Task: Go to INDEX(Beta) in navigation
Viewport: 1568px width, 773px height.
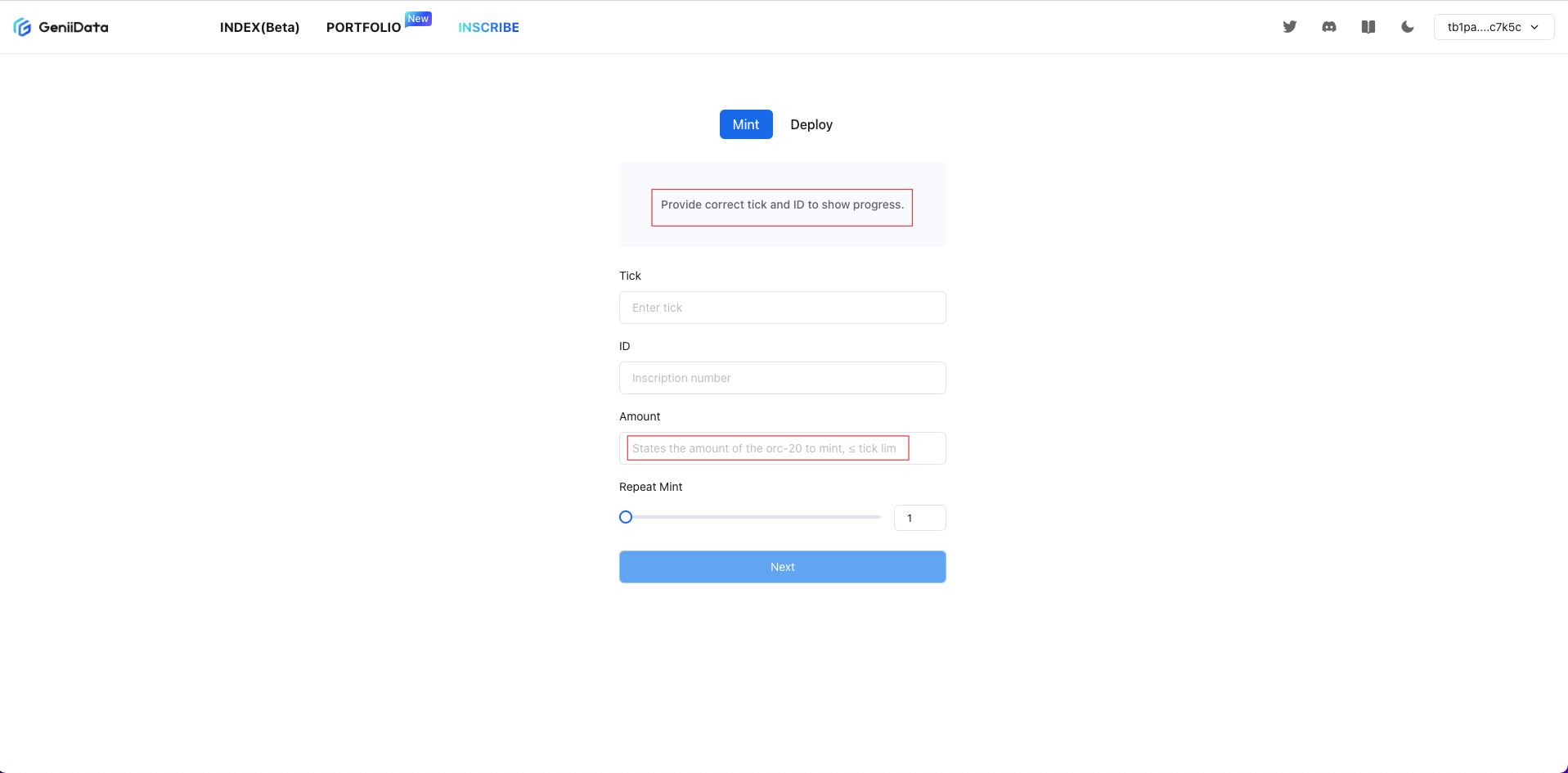Action: pos(259,28)
